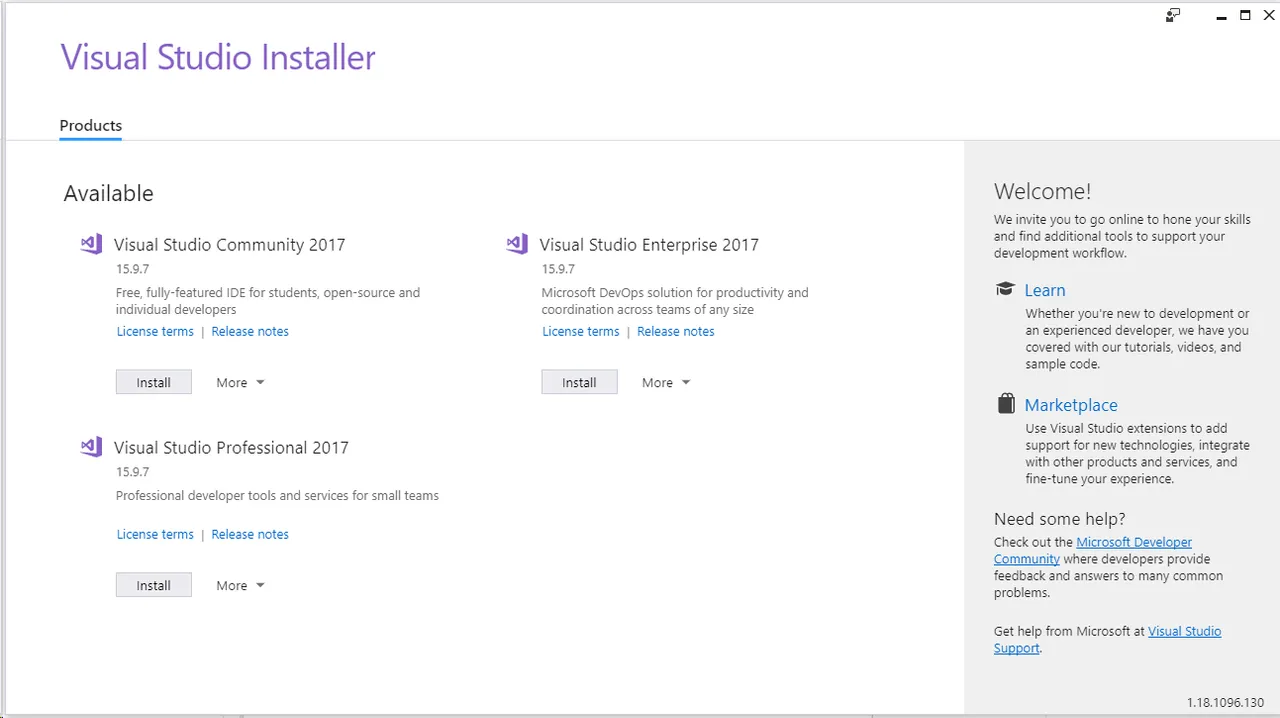Click the Visual Studio Community 2017 logo icon
Viewport: 1280px width, 718px height.
click(91, 243)
